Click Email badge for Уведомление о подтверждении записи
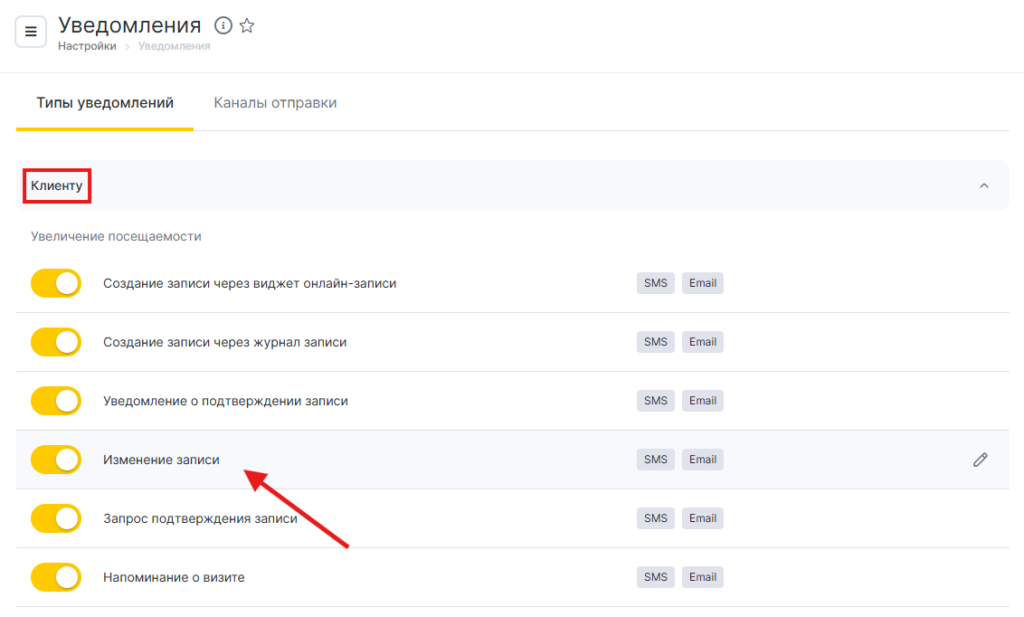The width and height of the screenshot is (1024, 617). [702, 401]
